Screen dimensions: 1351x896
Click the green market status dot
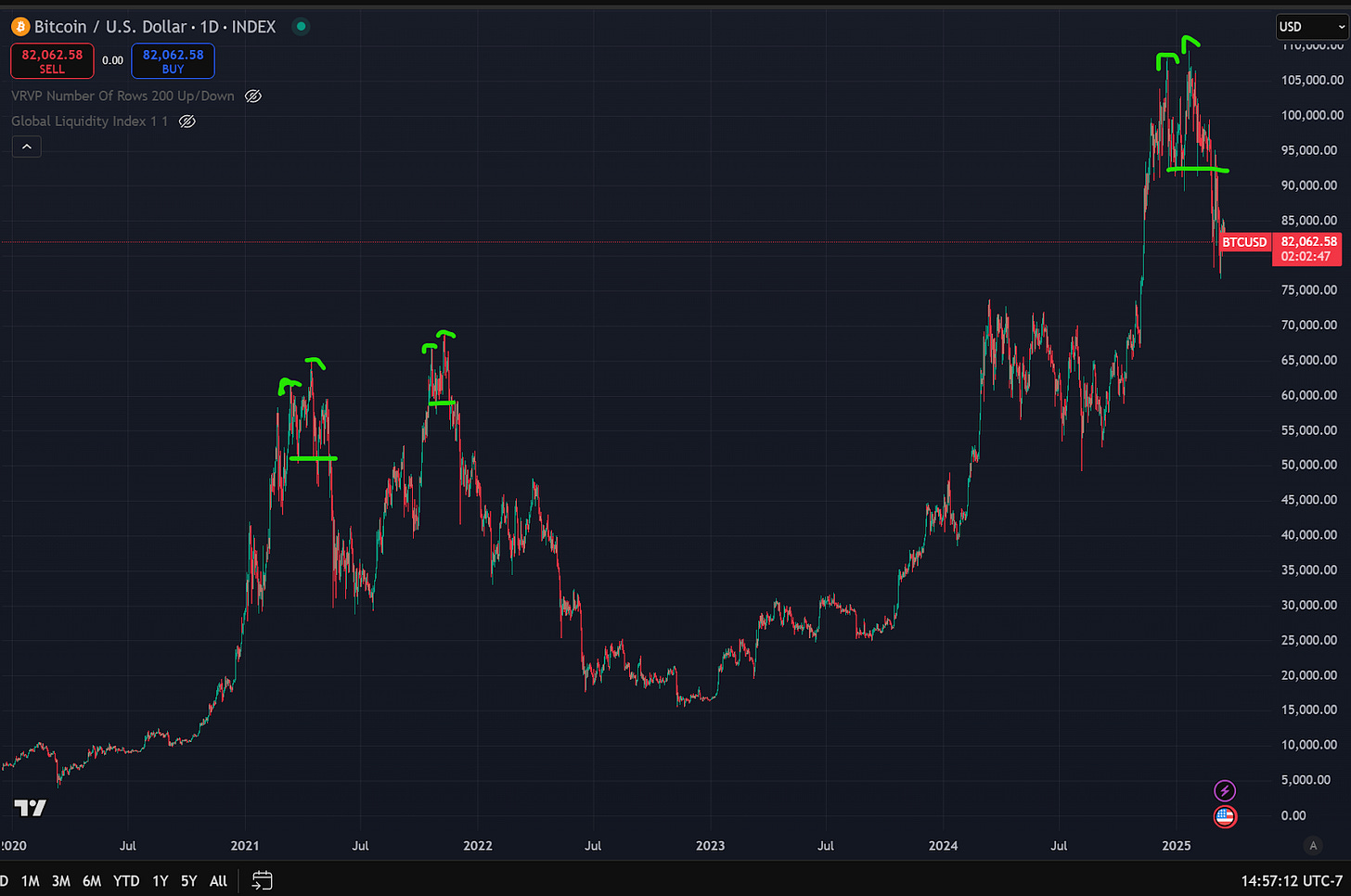(301, 27)
